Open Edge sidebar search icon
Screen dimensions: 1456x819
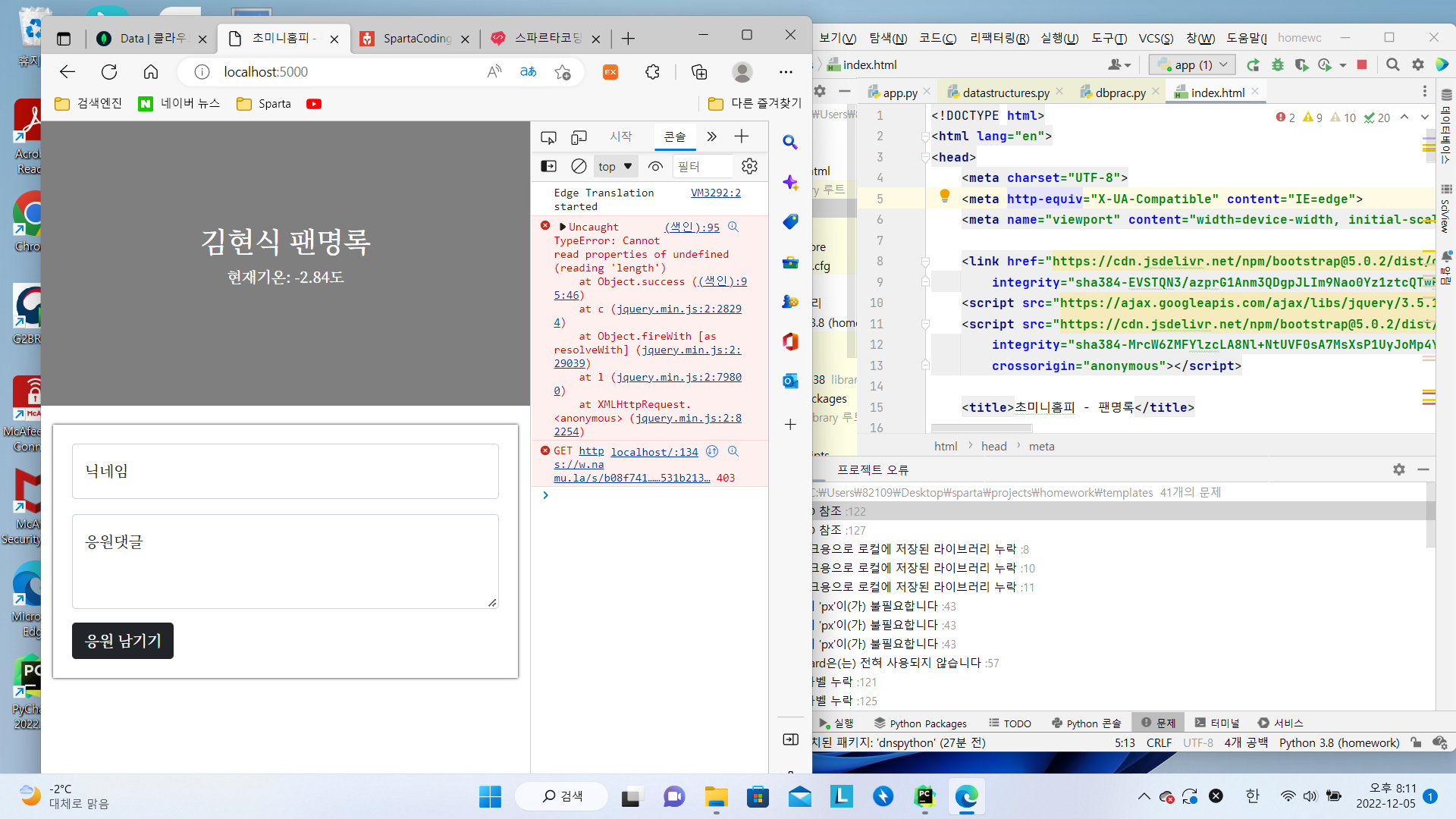790,143
